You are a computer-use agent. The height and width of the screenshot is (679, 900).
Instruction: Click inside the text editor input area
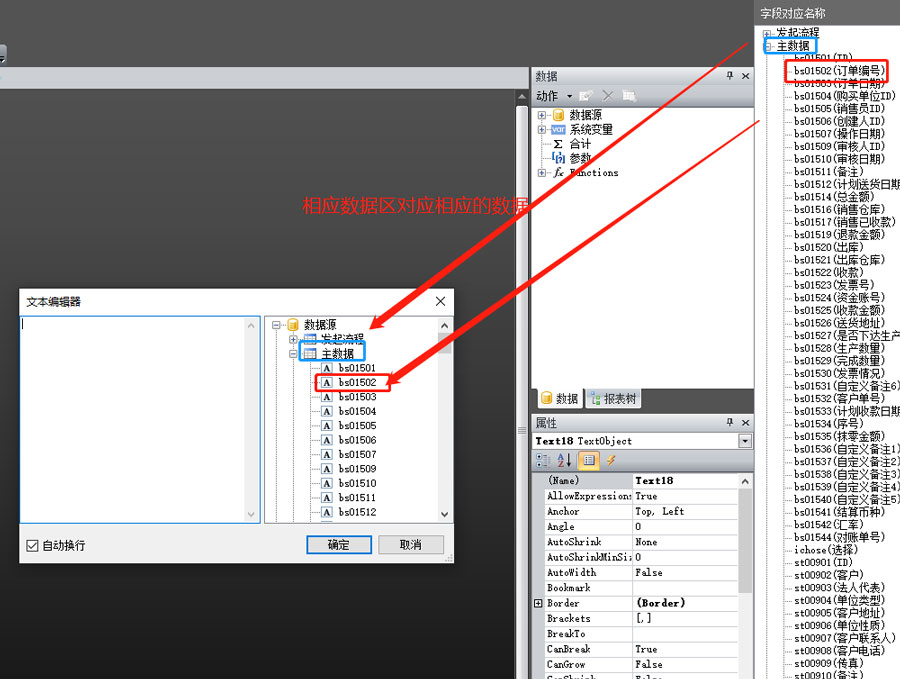tap(140, 420)
